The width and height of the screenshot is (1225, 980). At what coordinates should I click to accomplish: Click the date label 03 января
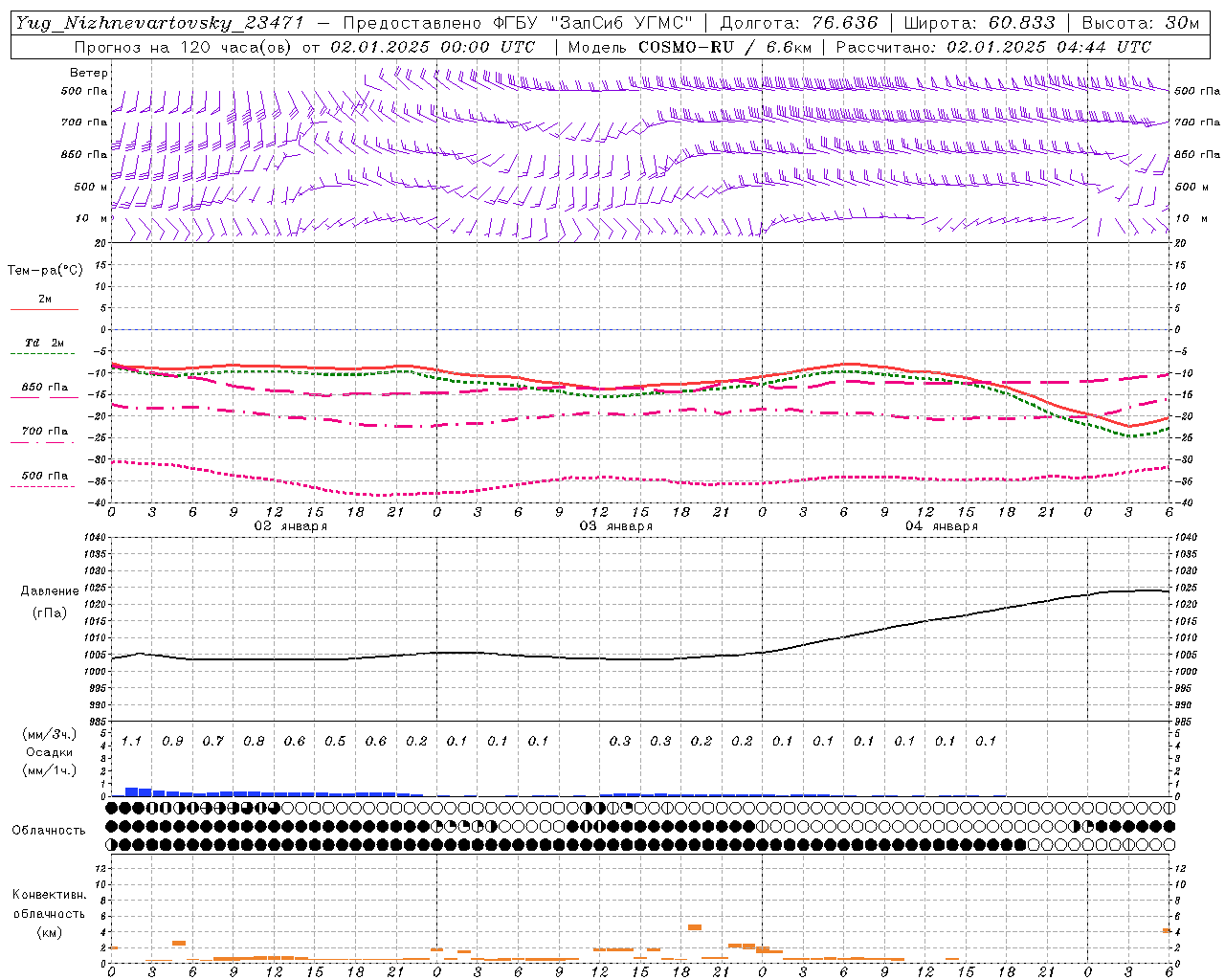[x=616, y=525]
